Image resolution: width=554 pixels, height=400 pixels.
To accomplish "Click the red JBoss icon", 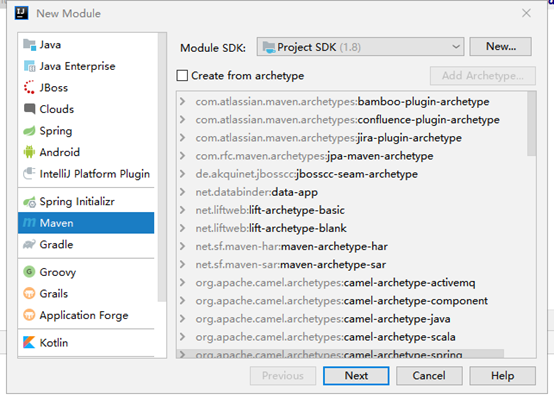I will pyautogui.click(x=29, y=88).
